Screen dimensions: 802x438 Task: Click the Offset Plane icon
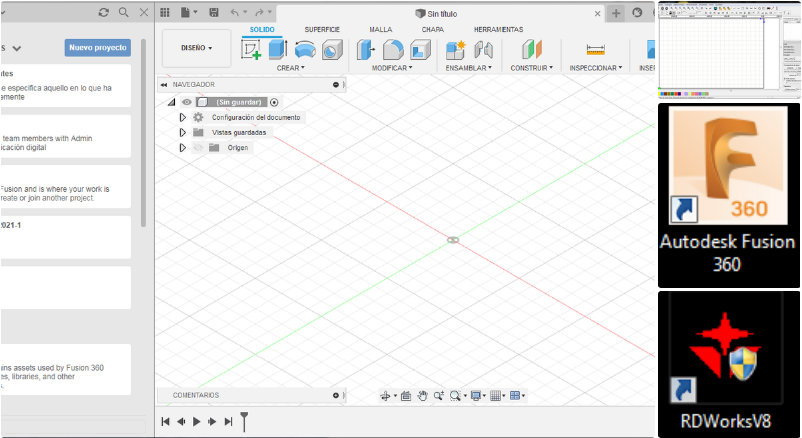[531, 50]
